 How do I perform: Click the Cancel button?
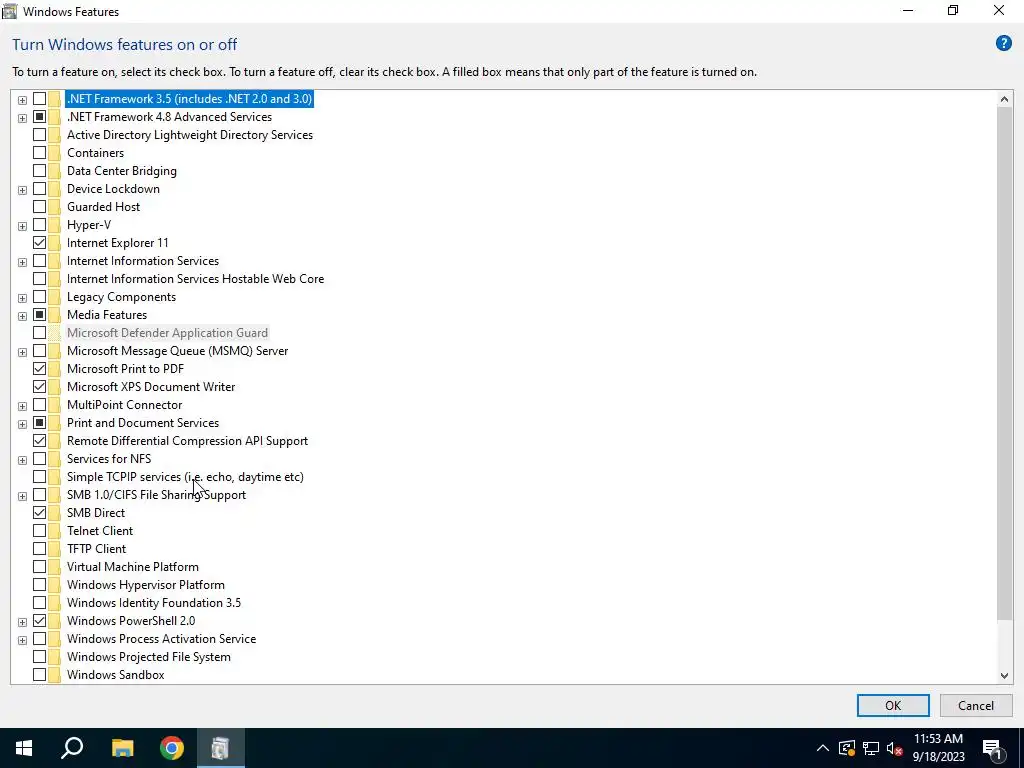(976, 705)
